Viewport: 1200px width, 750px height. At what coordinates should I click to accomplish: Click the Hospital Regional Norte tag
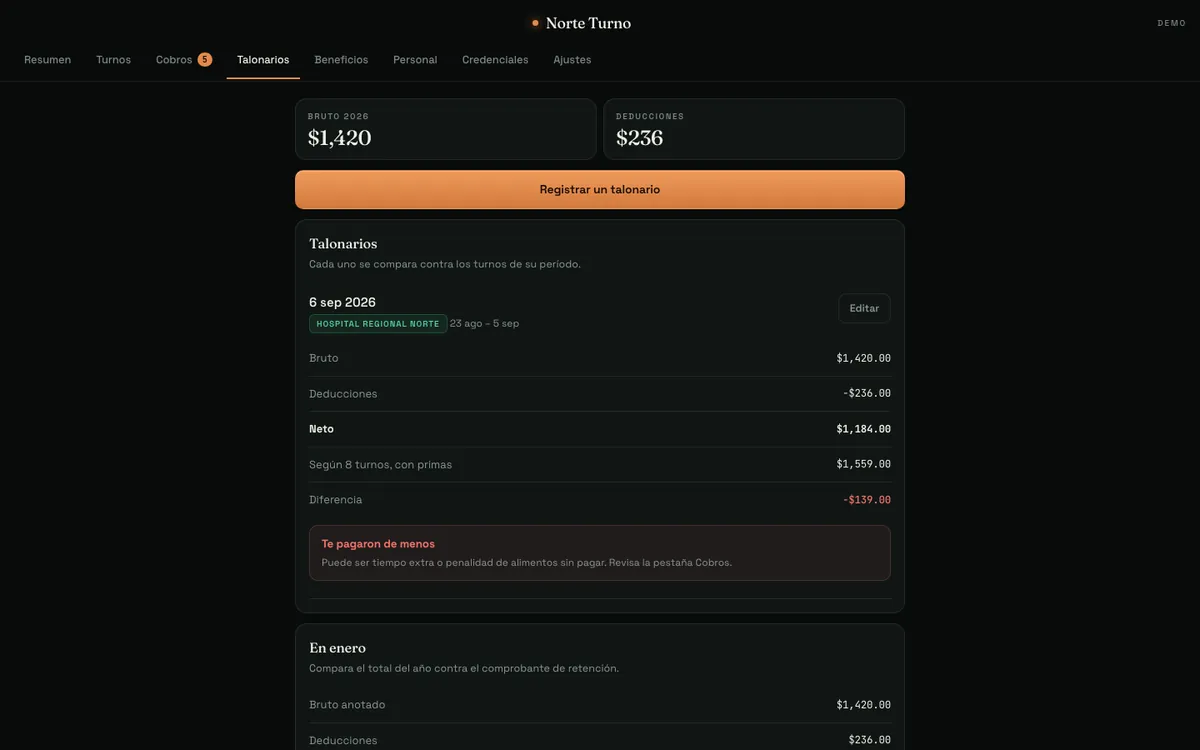click(378, 324)
